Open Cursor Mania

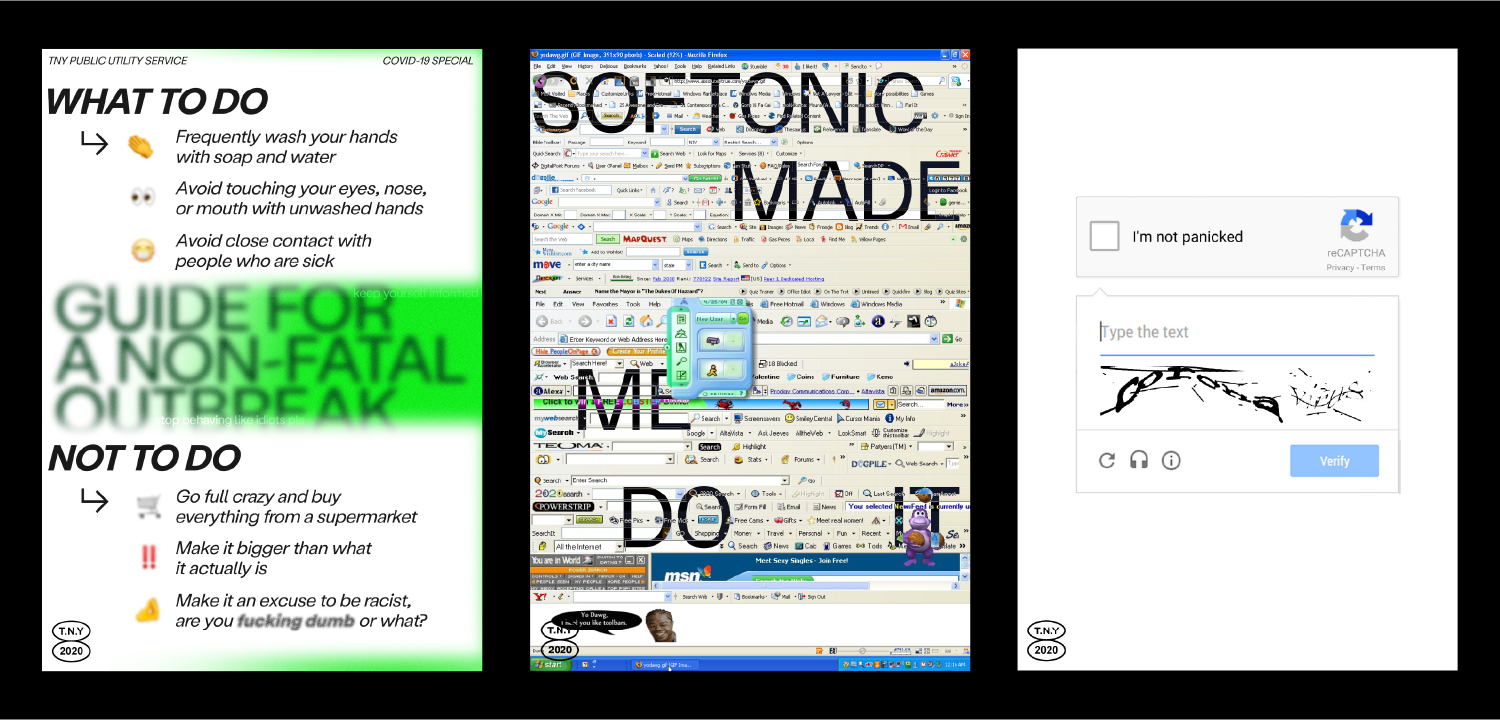[x=858, y=418]
